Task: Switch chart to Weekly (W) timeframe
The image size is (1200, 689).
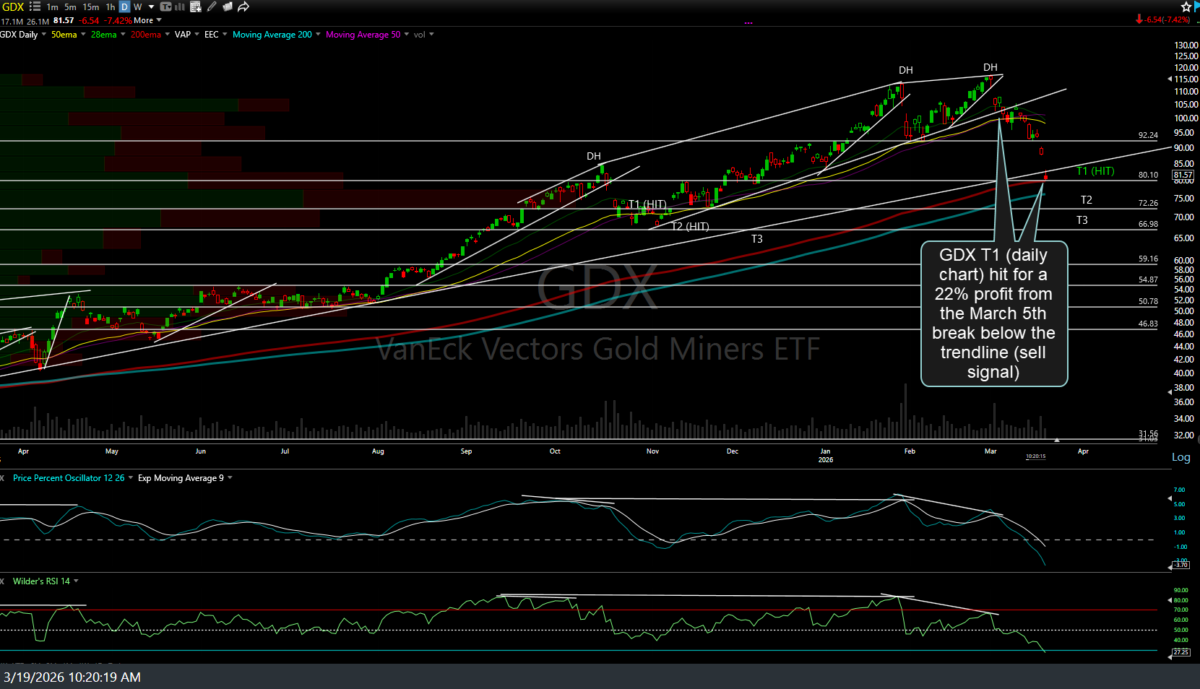Action: [138, 7]
